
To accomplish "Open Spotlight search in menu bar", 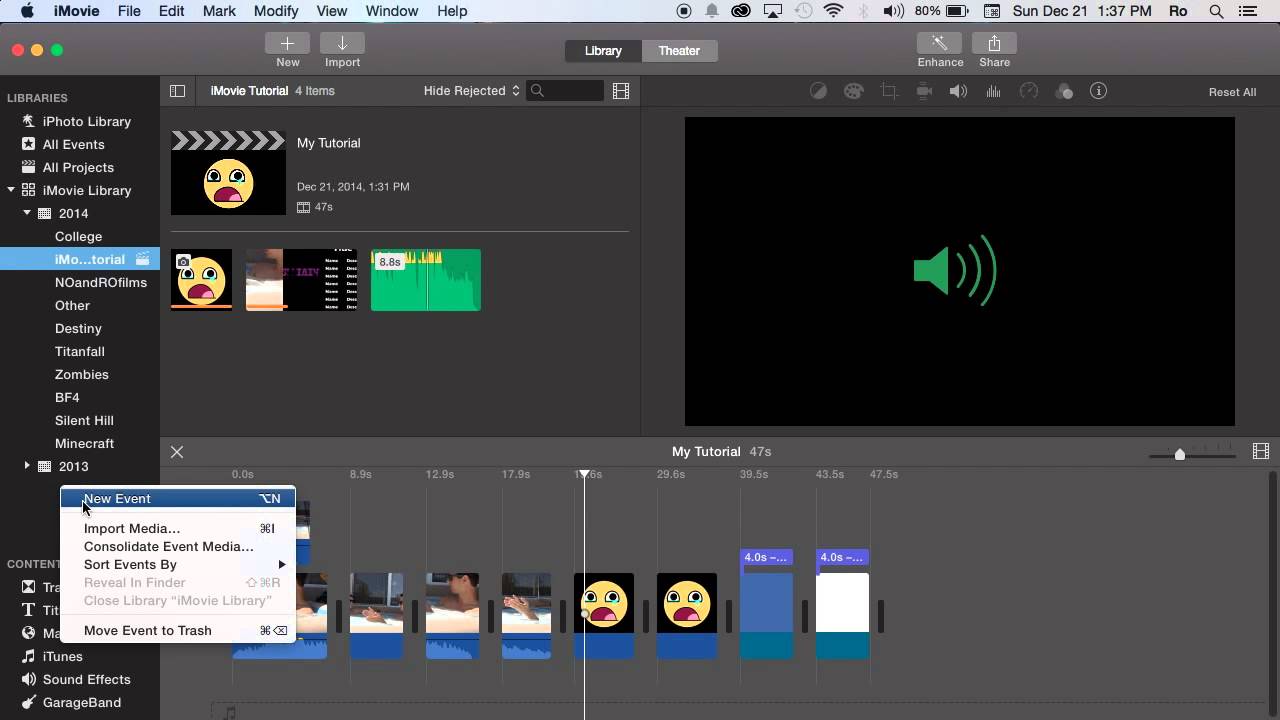I will (1217, 11).
